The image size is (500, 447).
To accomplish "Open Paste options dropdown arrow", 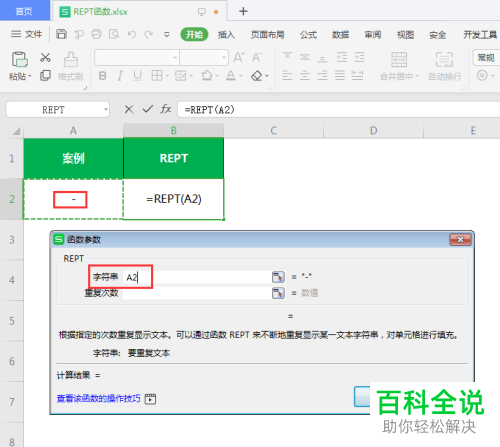I will [30, 76].
